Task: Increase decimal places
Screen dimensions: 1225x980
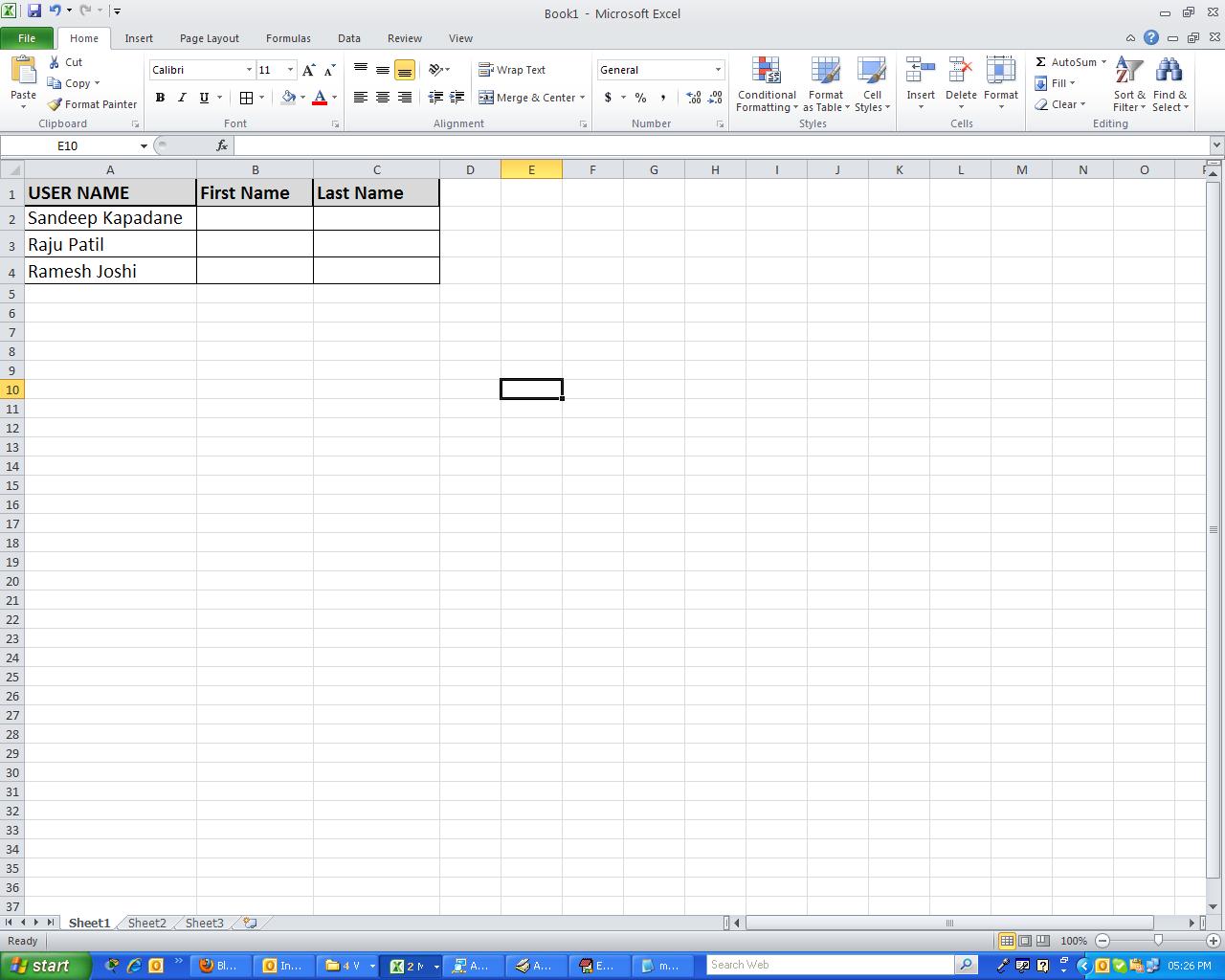Action: [x=694, y=98]
